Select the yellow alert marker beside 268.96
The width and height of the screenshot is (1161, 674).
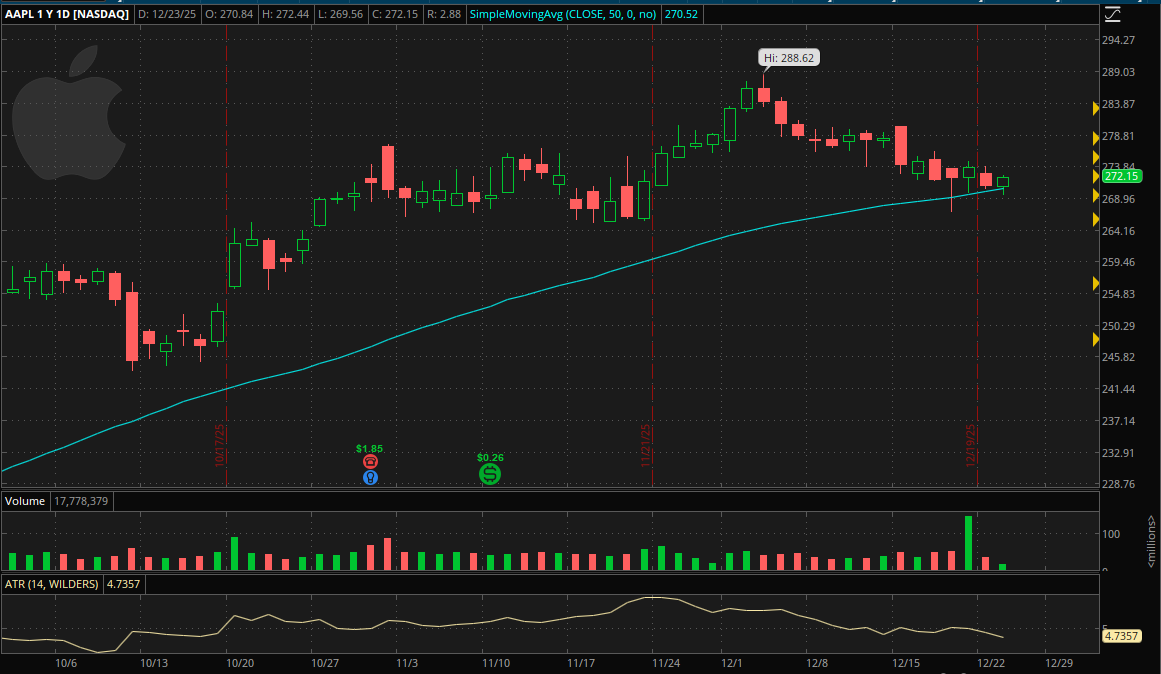tap(1096, 196)
